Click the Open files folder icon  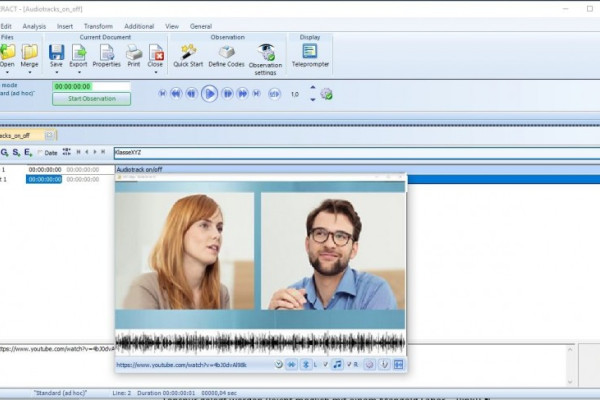click(7, 52)
